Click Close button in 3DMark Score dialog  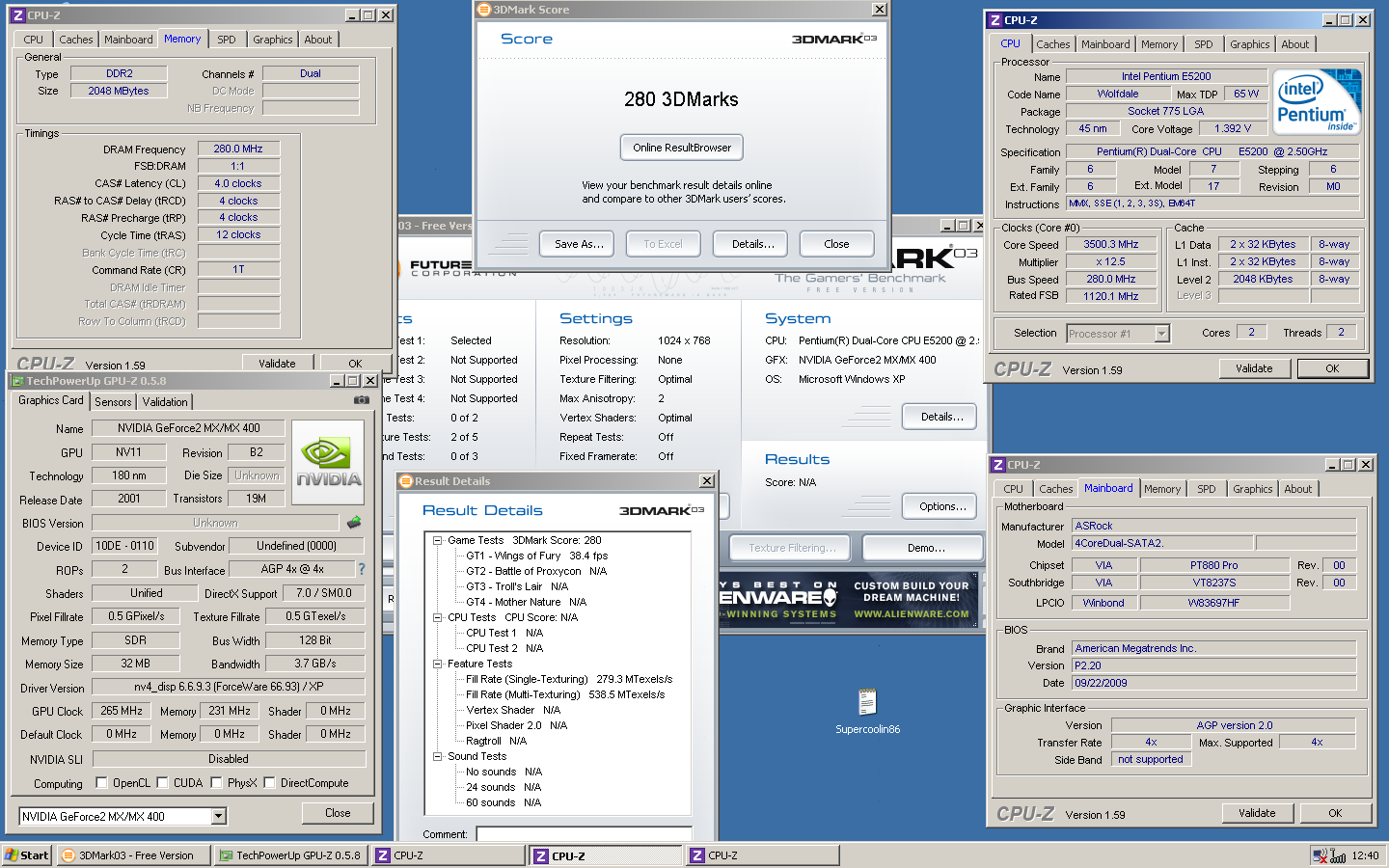click(836, 244)
